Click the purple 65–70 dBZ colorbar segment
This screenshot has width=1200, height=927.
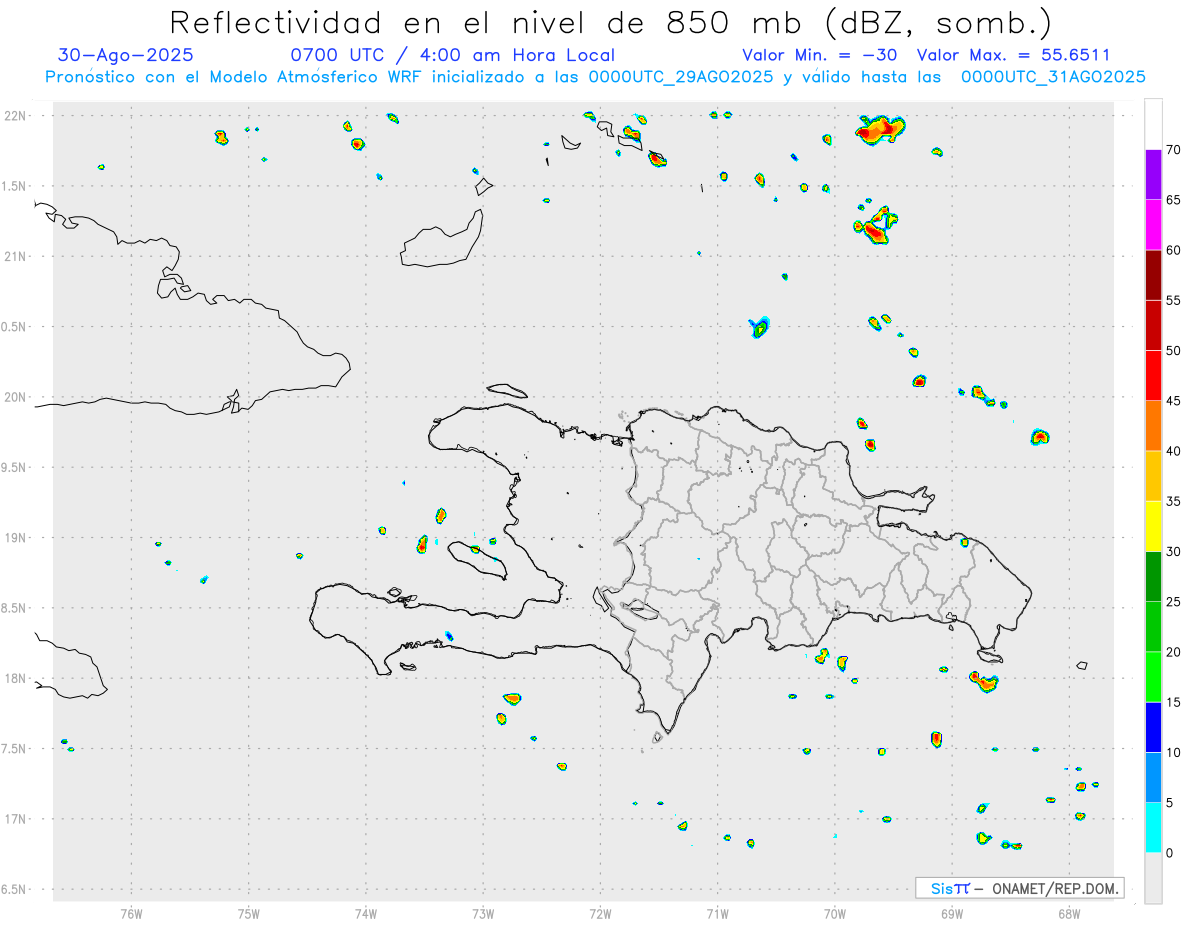(x=1153, y=174)
